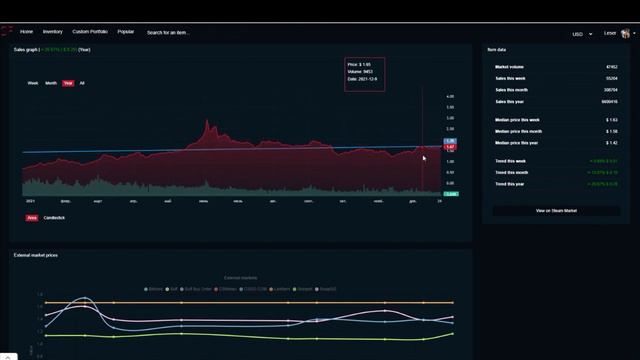The height and width of the screenshot is (360, 640).
Task: Go to the Home page
Action: (26, 32)
